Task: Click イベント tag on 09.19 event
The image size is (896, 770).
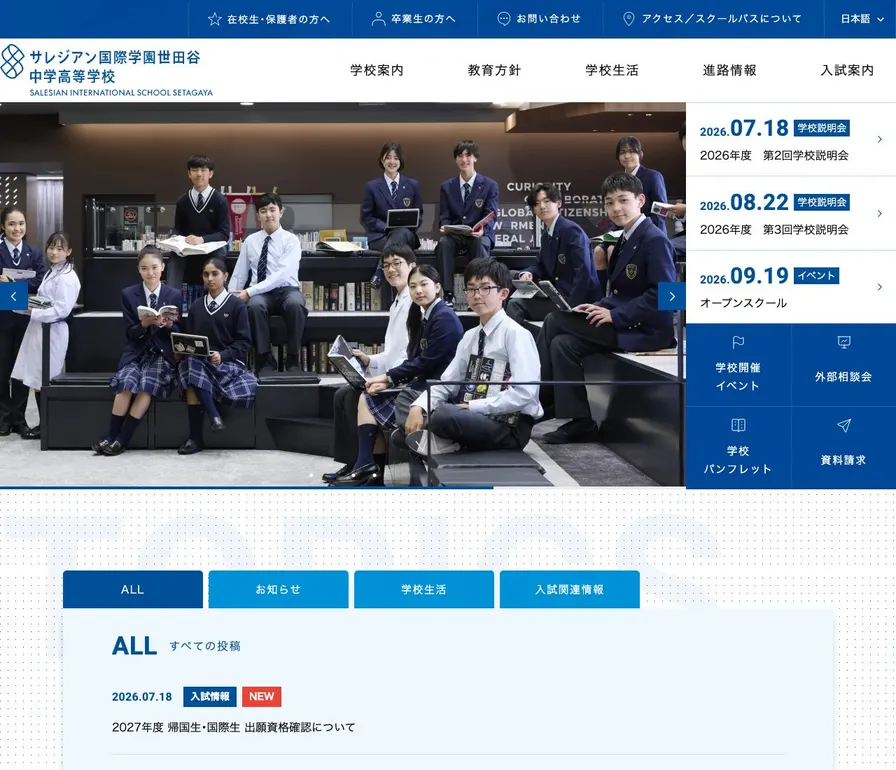Action: (x=816, y=276)
